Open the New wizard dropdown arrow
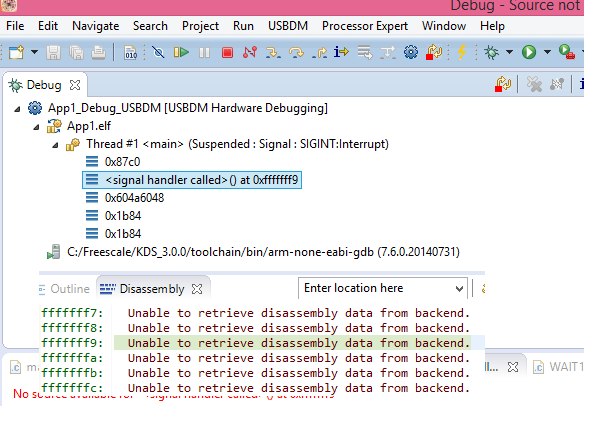 (x=34, y=52)
